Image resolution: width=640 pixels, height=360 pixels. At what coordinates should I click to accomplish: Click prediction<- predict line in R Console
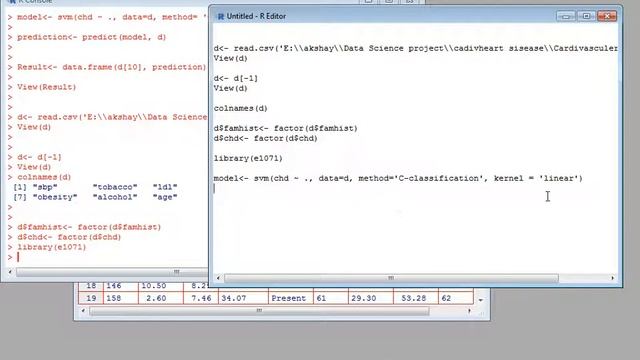click(91, 37)
